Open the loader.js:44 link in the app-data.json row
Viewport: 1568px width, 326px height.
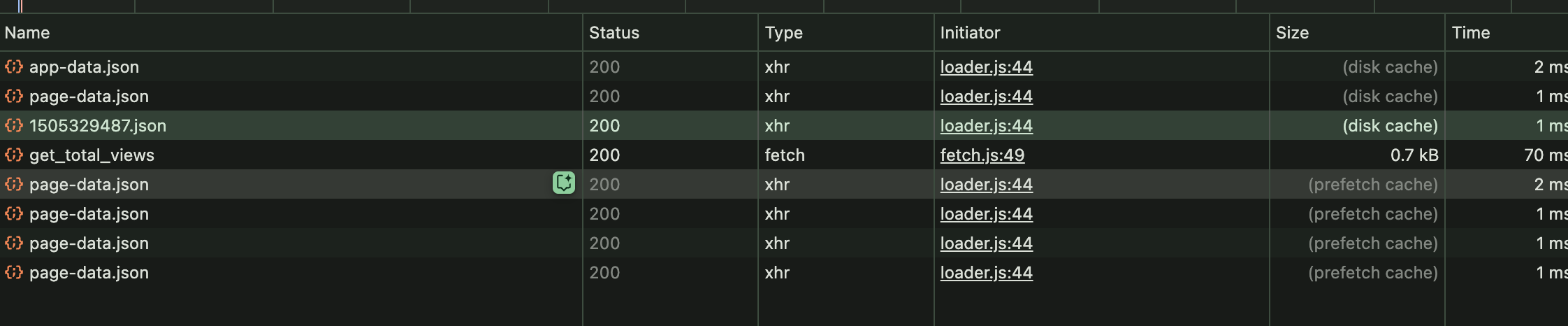[986, 67]
